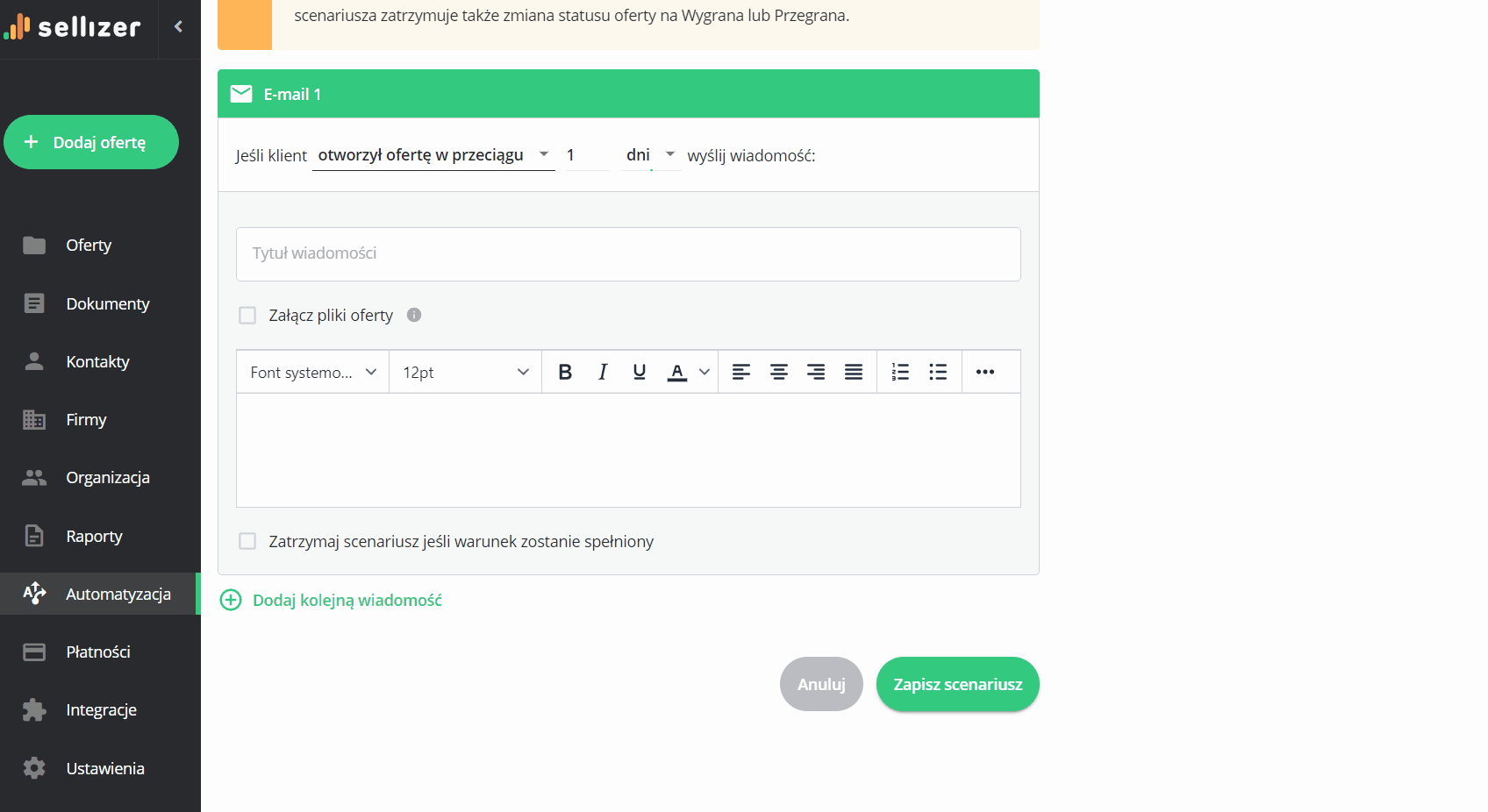Justify the message text
This screenshot has width=1488, height=812.
853,373
